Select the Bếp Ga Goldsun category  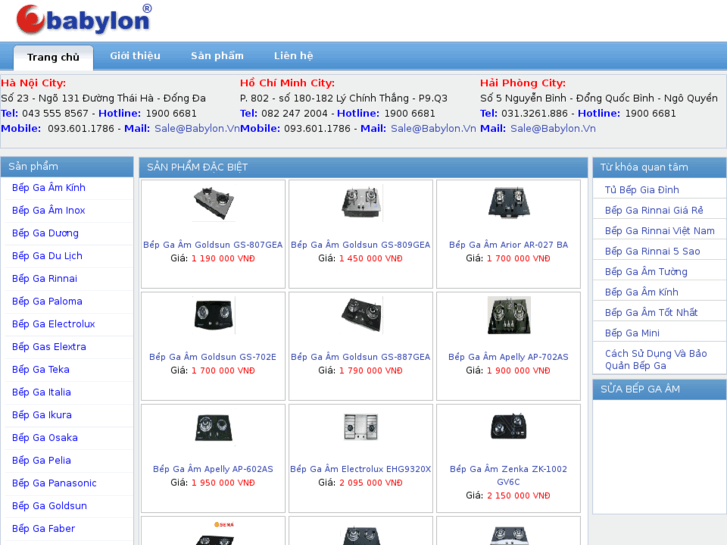(49, 506)
